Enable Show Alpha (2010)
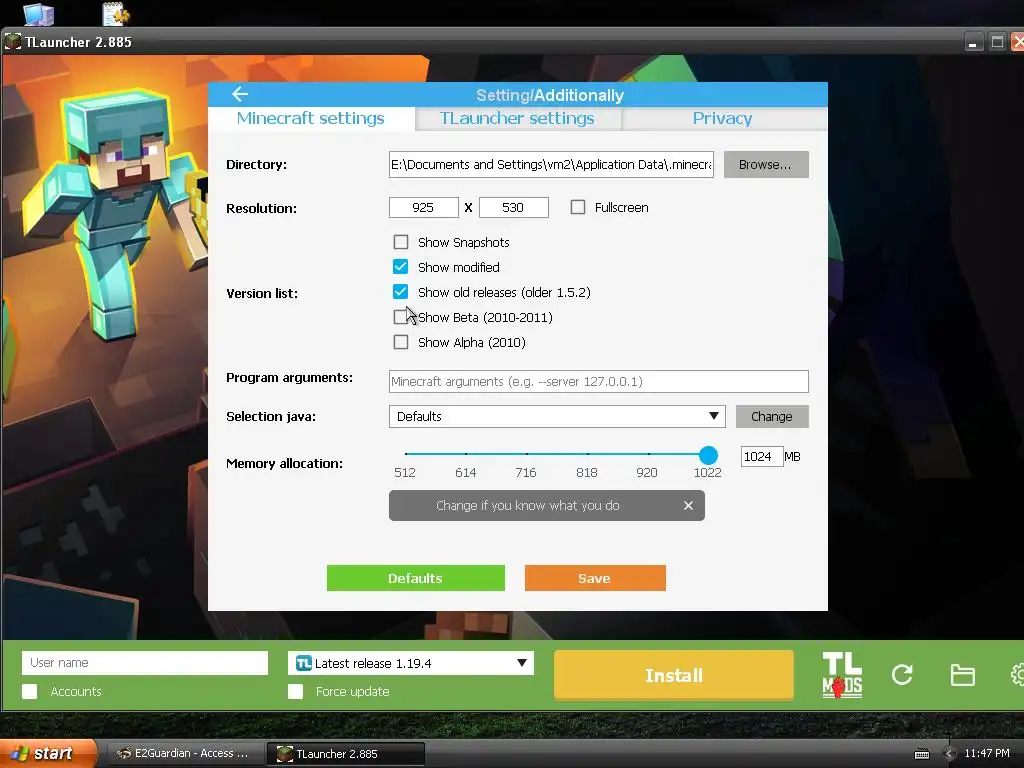The height and width of the screenshot is (768, 1024). (400, 342)
